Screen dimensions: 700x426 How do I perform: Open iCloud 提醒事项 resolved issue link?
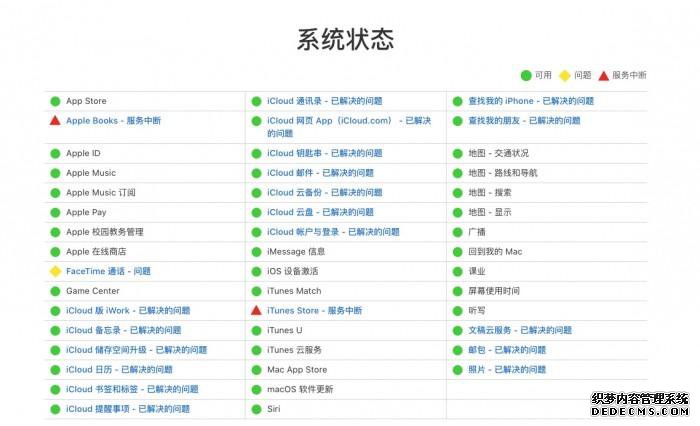point(128,409)
